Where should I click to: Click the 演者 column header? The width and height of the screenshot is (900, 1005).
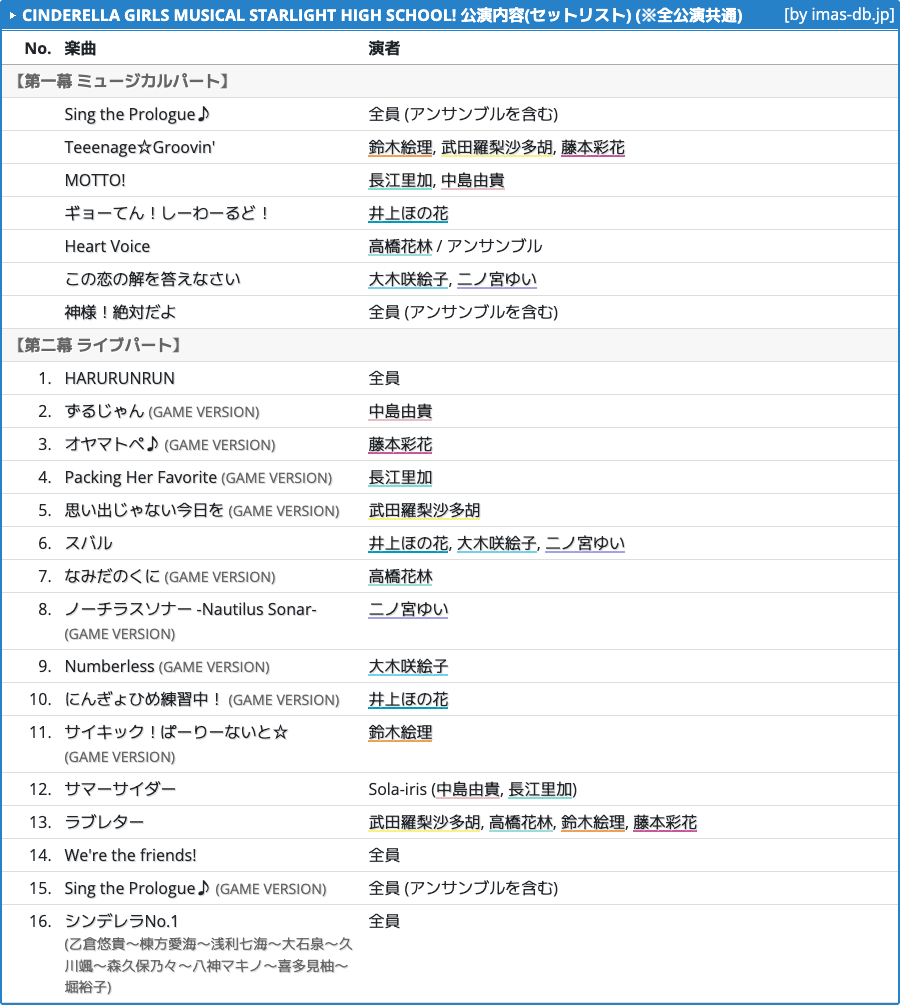tap(384, 48)
